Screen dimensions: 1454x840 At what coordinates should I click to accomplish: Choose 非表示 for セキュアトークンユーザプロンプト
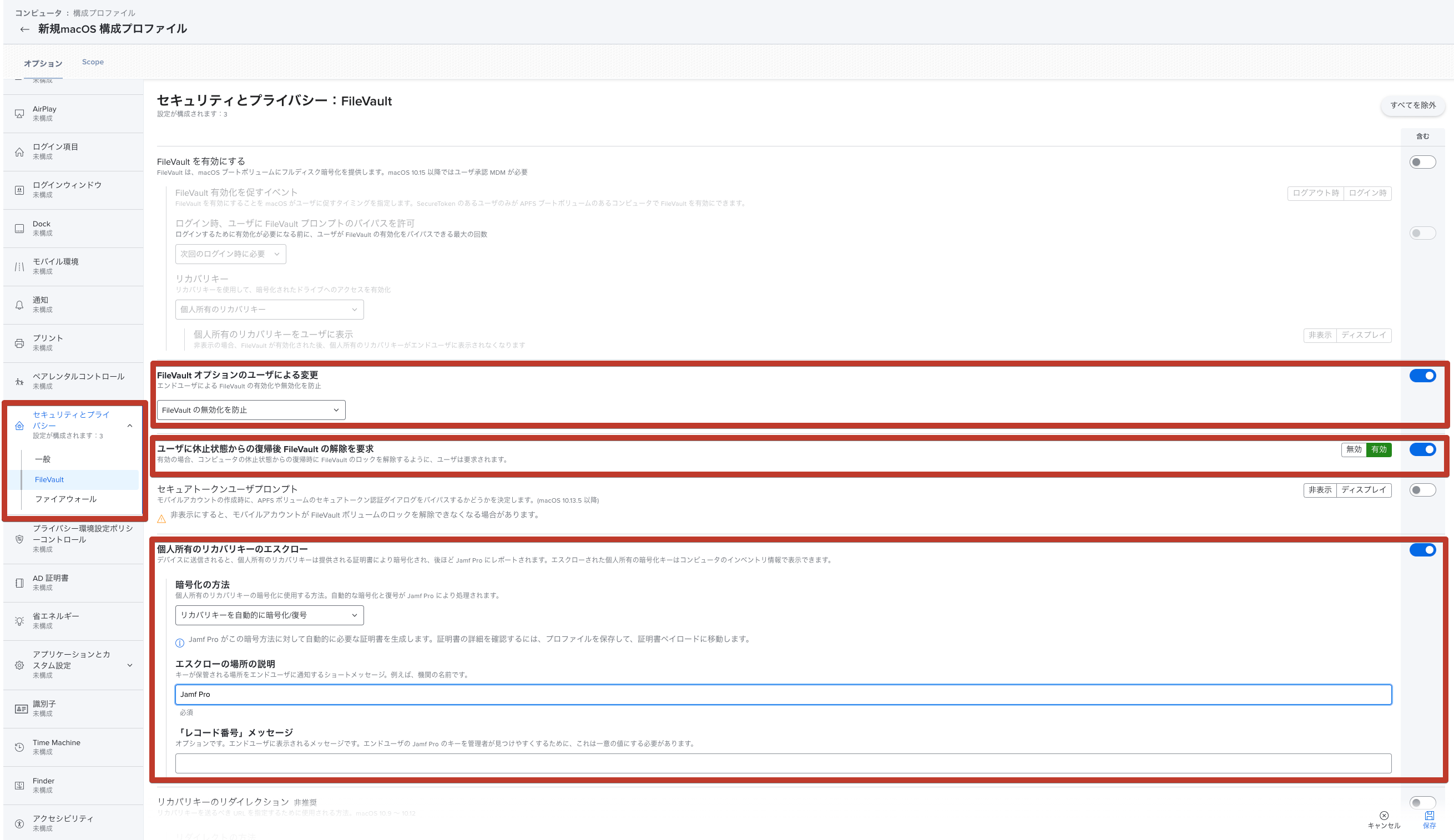[x=1320, y=490]
